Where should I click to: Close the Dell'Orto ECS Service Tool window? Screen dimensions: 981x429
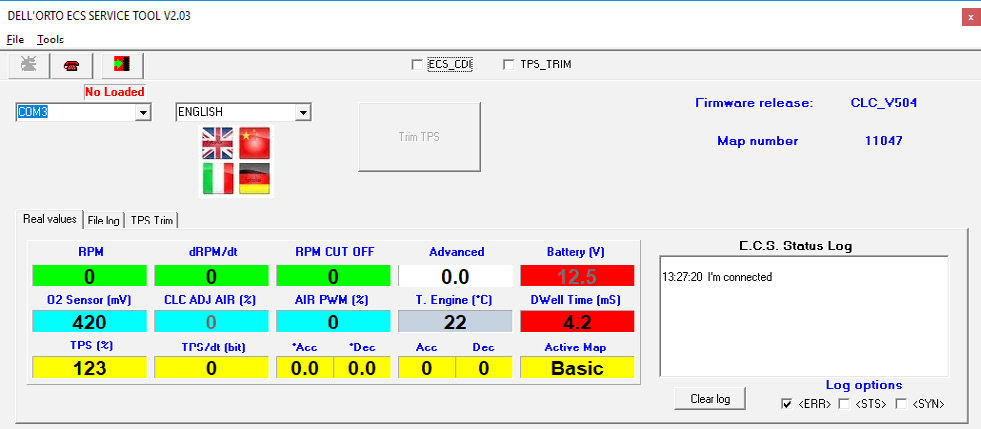pyautogui.click(x=970, y=18)
